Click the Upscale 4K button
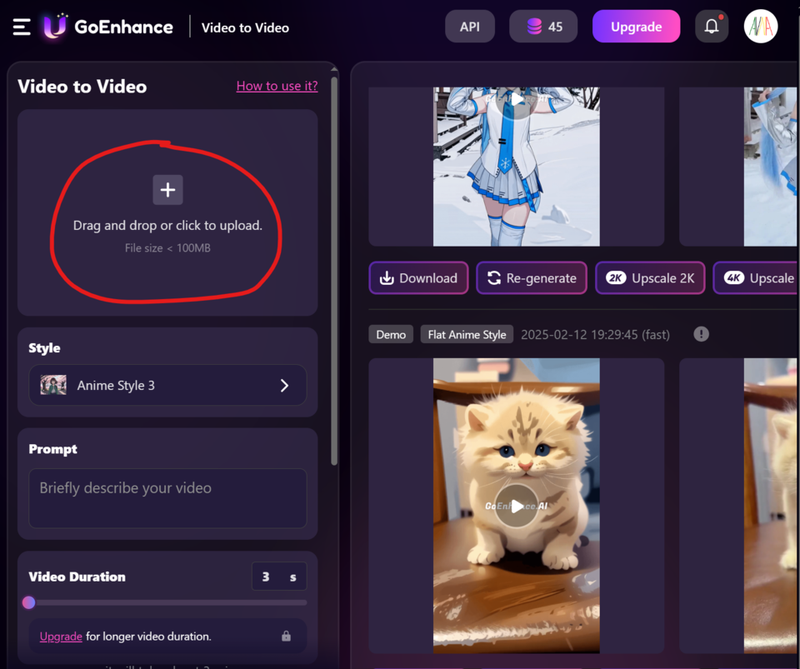 click(756, 278)
